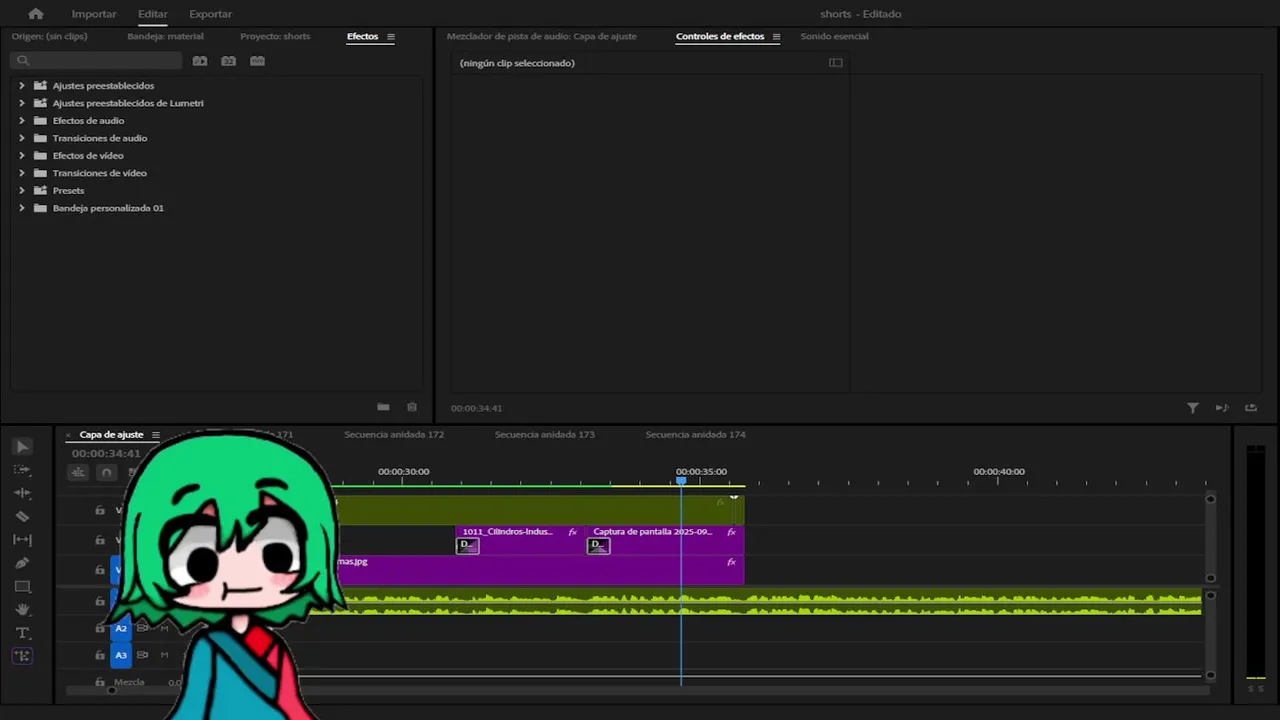
Task: Select the Track Select Forward tool
Action: (x=22, y=470)
